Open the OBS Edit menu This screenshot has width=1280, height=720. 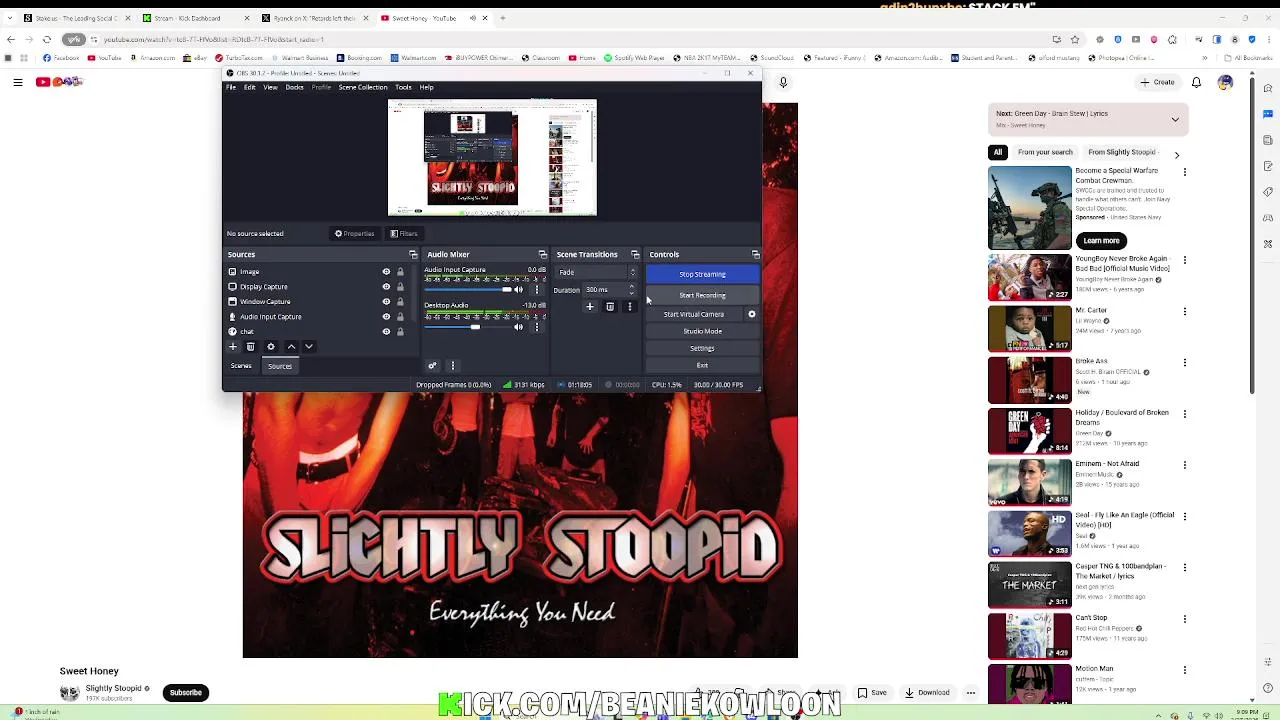tap(249, 87)
